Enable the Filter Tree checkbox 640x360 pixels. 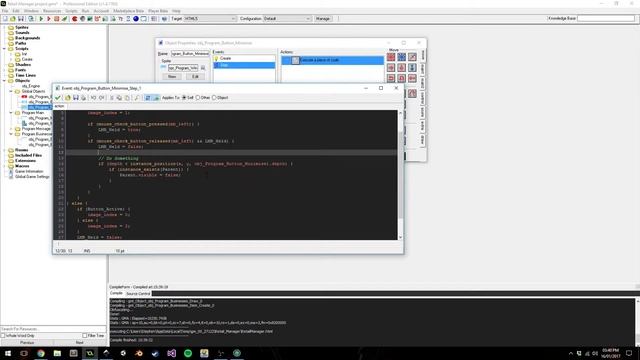85,336
